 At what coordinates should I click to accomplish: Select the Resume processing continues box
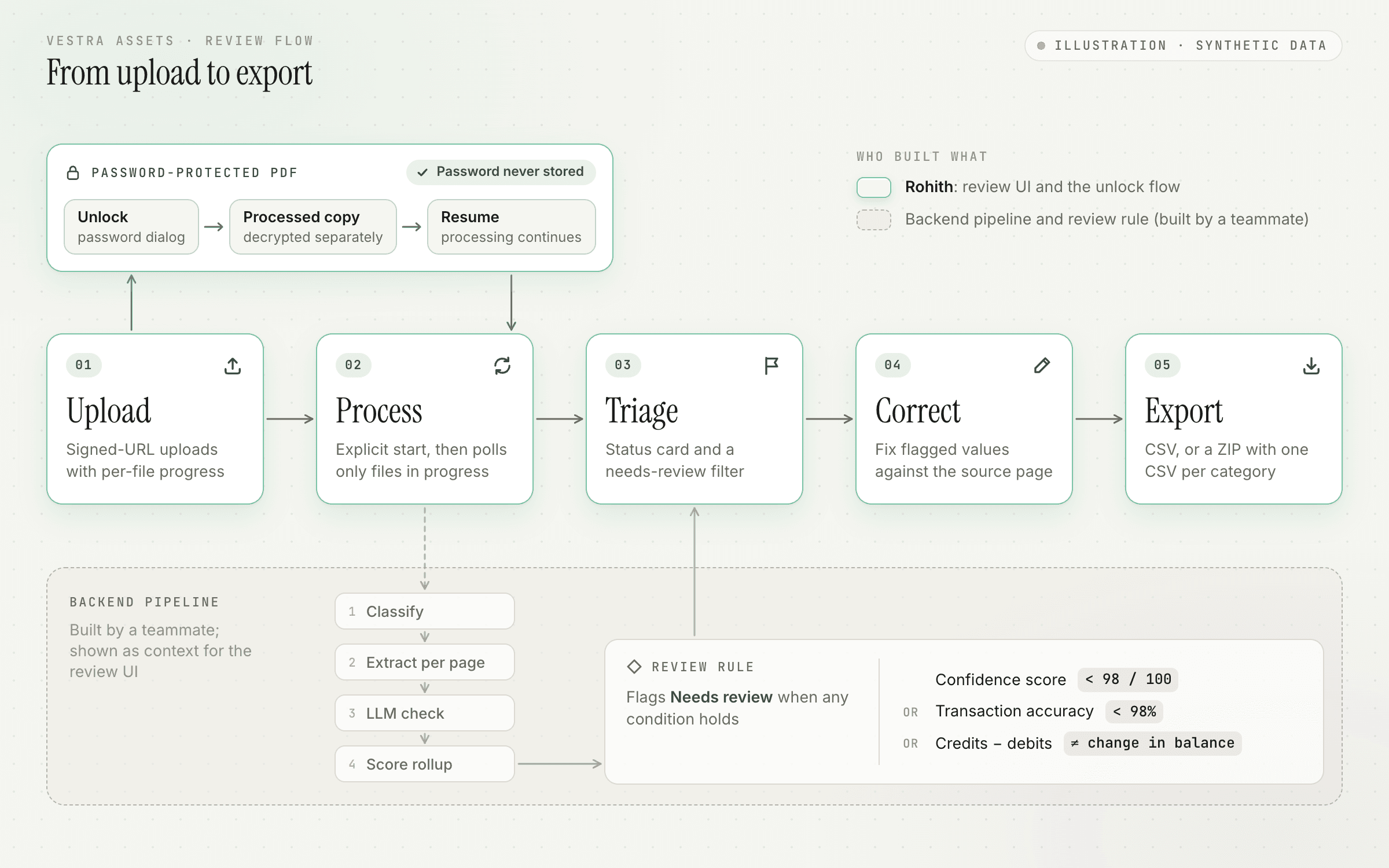(x=512, y=227)
